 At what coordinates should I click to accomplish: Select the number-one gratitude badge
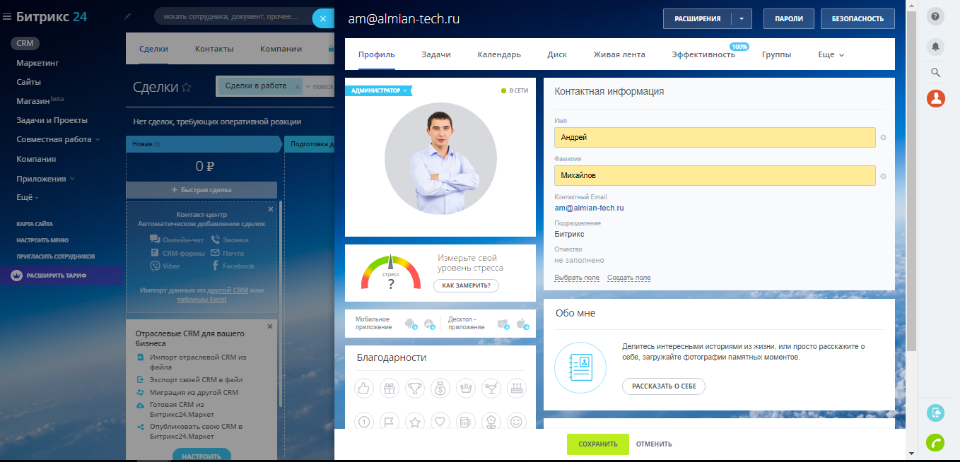tap(364, 421)
